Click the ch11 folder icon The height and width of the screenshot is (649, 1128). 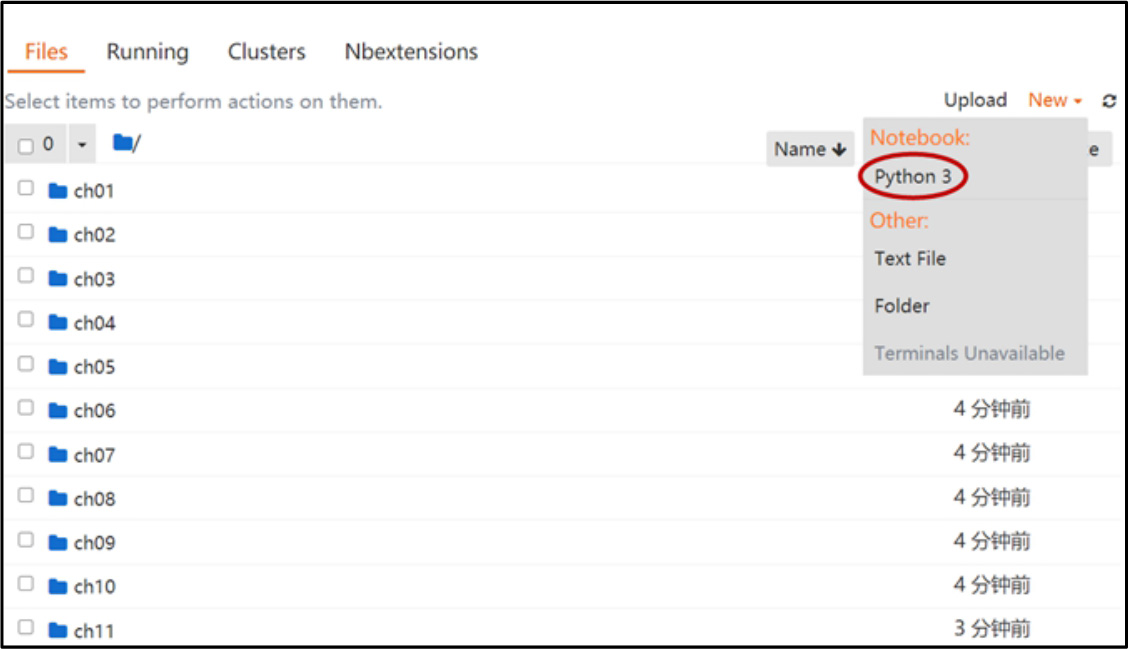click(x=58, y=631)
